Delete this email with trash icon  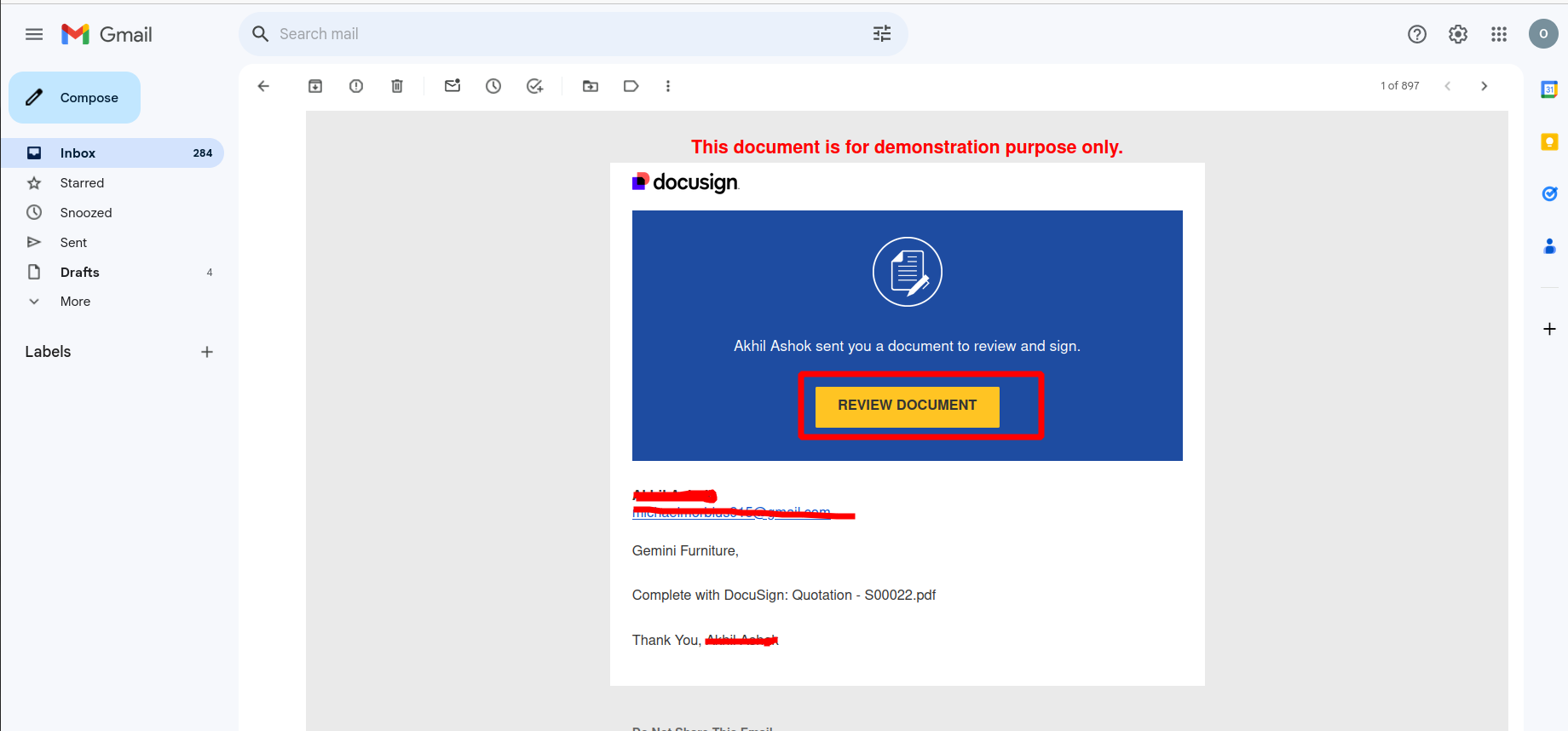point(397,86)
